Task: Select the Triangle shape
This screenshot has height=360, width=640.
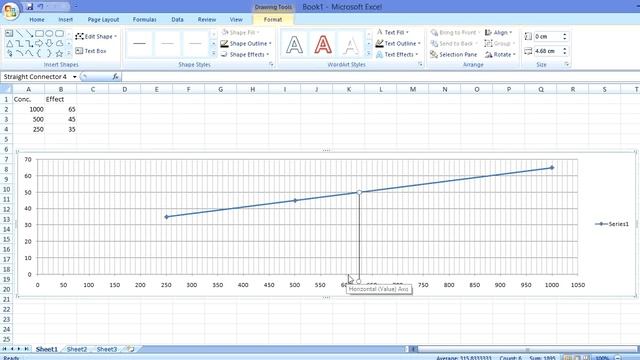Action: point(9,43)
